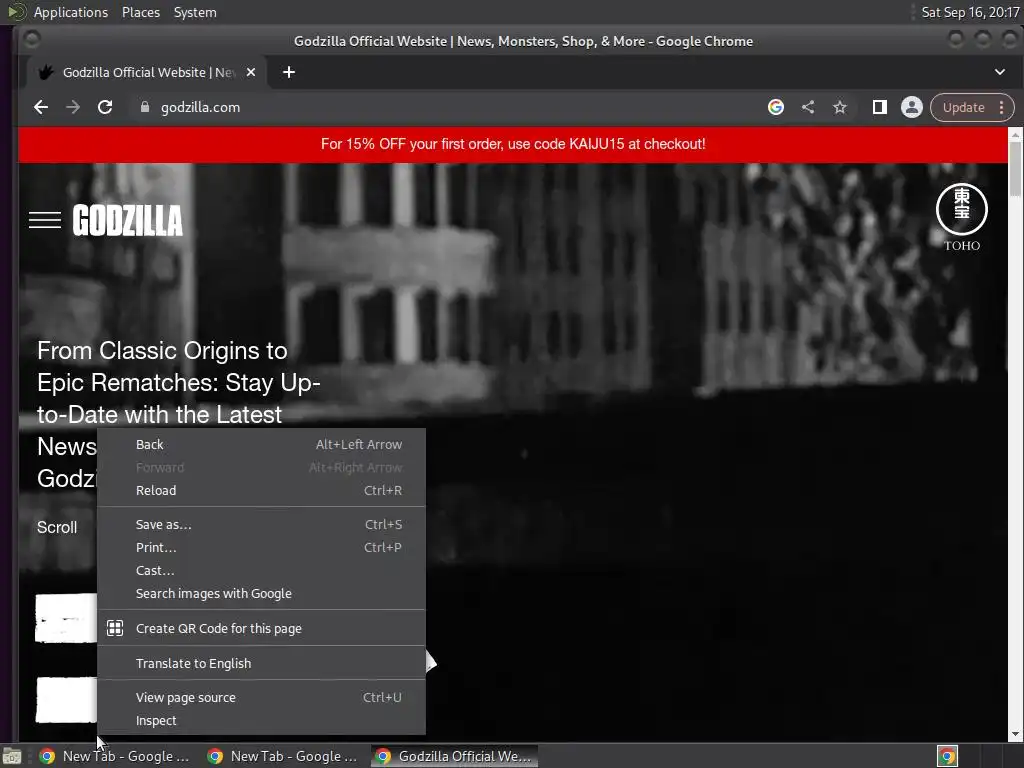1024x768 pixels.
Task: Share this page via the share icon
Action: tap(808, 107)
